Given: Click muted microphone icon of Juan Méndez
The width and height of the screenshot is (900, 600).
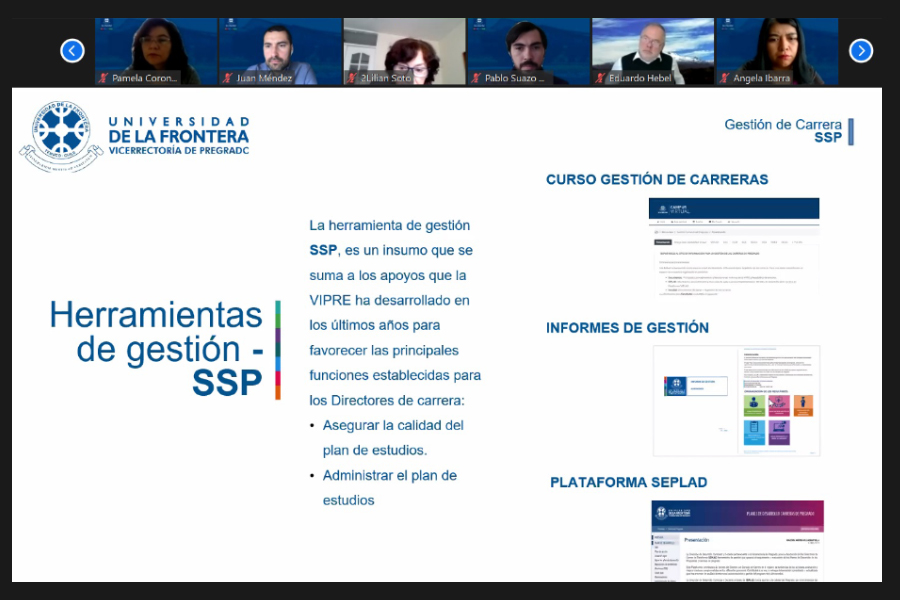Looking at the screenshot, I should [228, 78].
